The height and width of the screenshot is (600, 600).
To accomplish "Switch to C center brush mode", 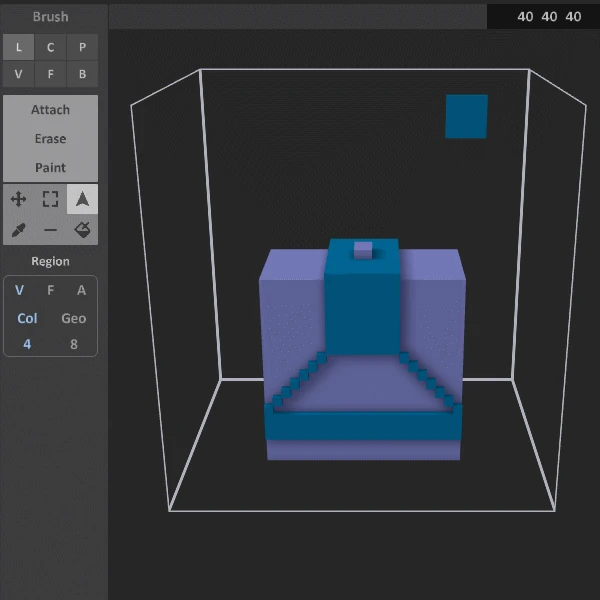I will (x=50, y=47).
